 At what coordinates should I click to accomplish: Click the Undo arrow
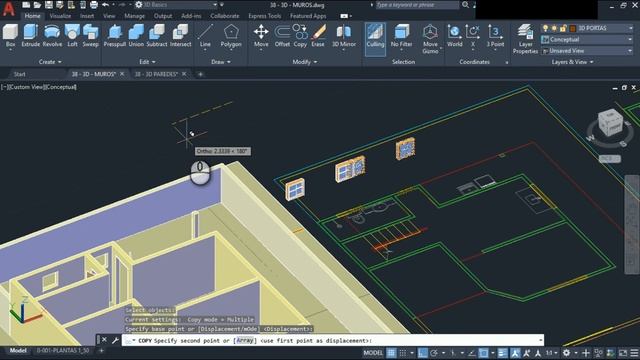tap(105, 5)
